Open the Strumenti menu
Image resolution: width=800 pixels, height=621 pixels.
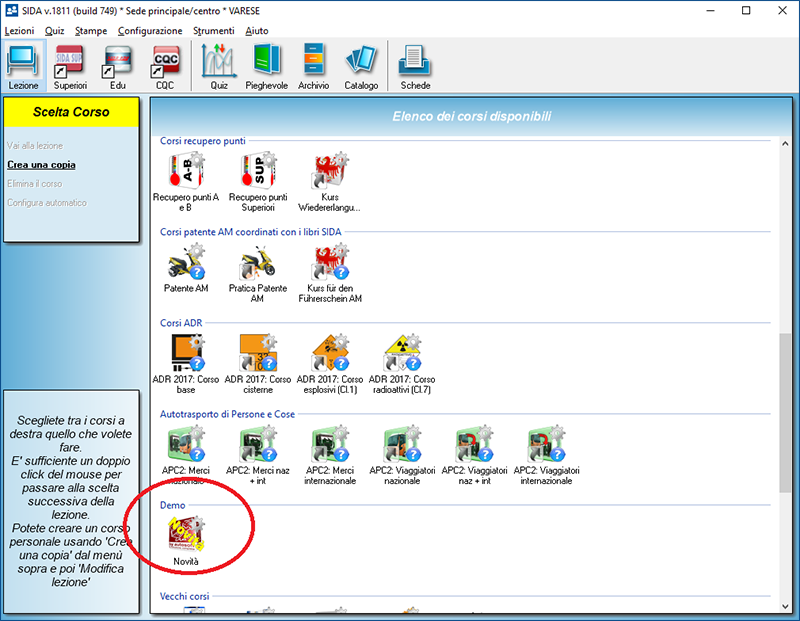(x=214, y=31)
